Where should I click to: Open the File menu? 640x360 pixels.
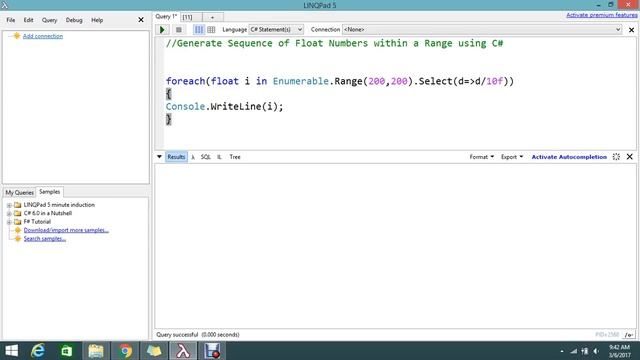pyautogui.click(x=11, y=20)
